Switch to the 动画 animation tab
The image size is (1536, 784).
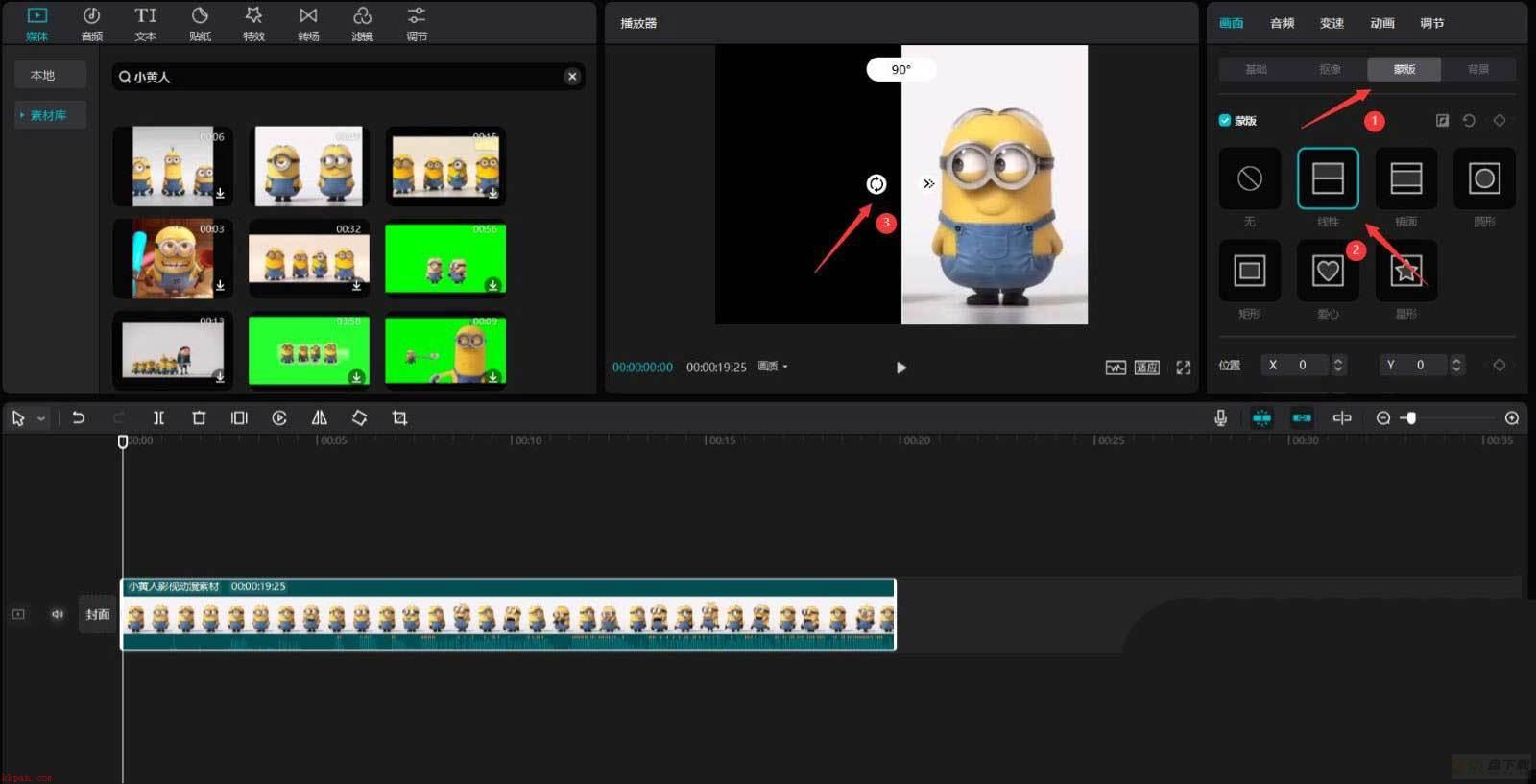point(1382,23)
